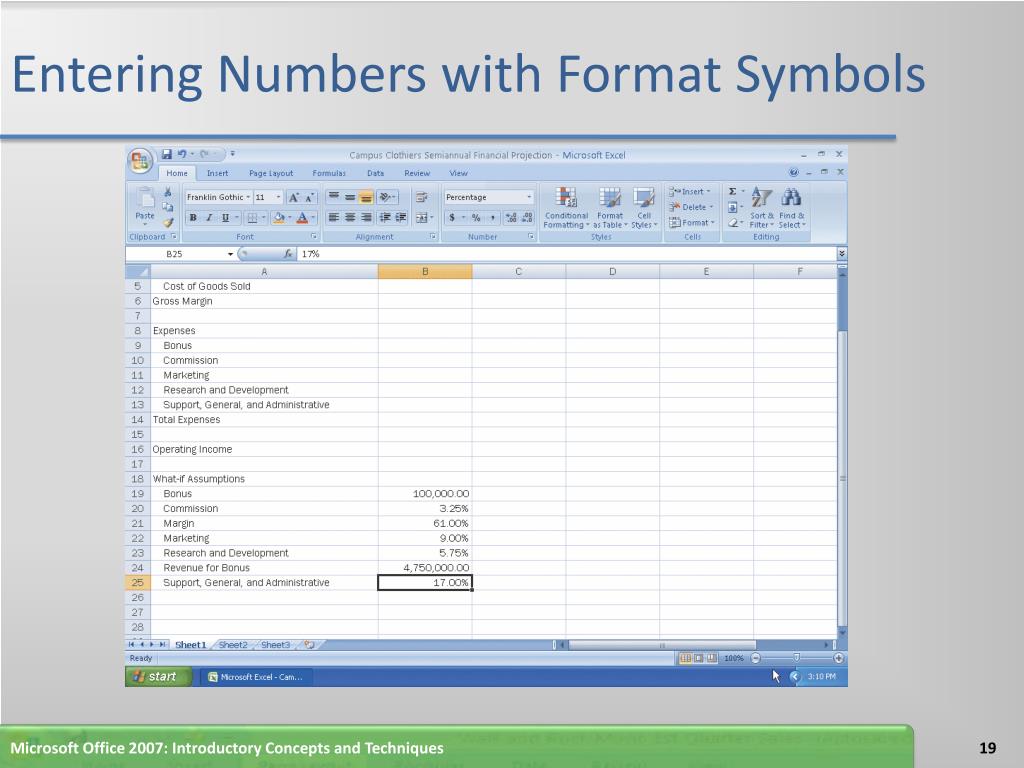Toggle Underline formatting
Viewport: 1024px width, 768px height.
click(x=225, y=217)
